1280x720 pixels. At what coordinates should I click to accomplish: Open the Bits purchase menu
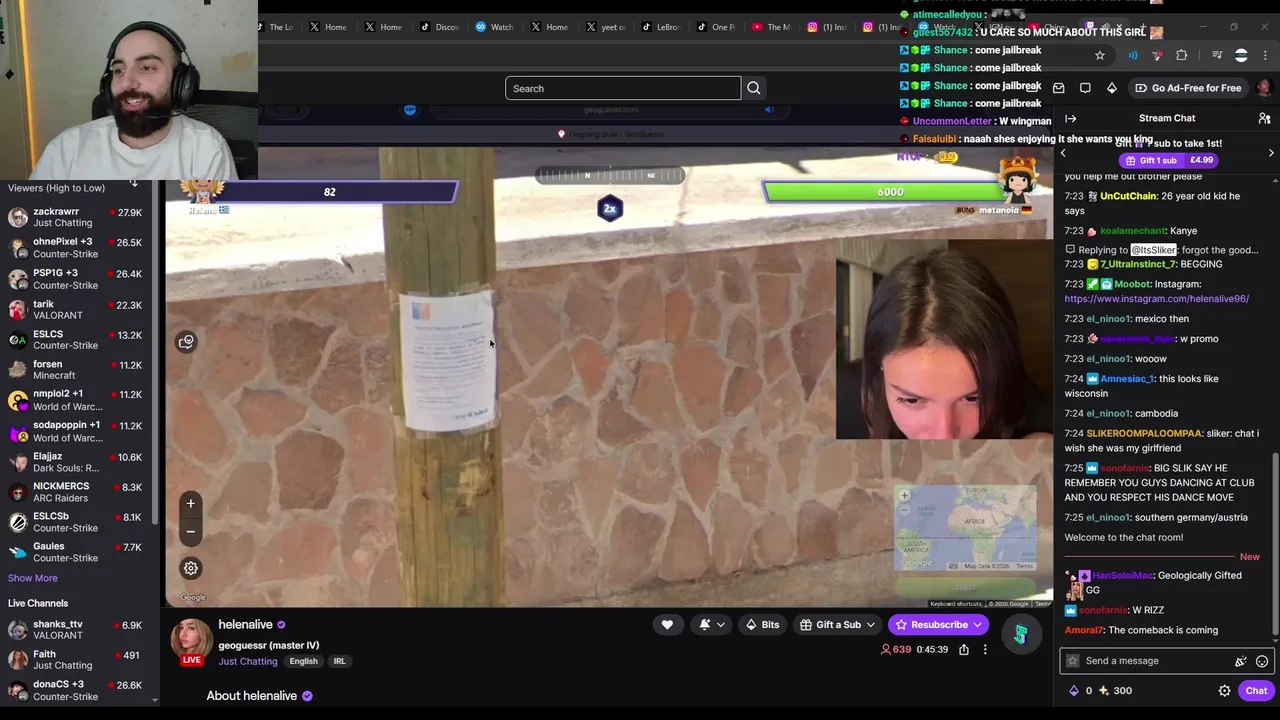coord(762,625)
